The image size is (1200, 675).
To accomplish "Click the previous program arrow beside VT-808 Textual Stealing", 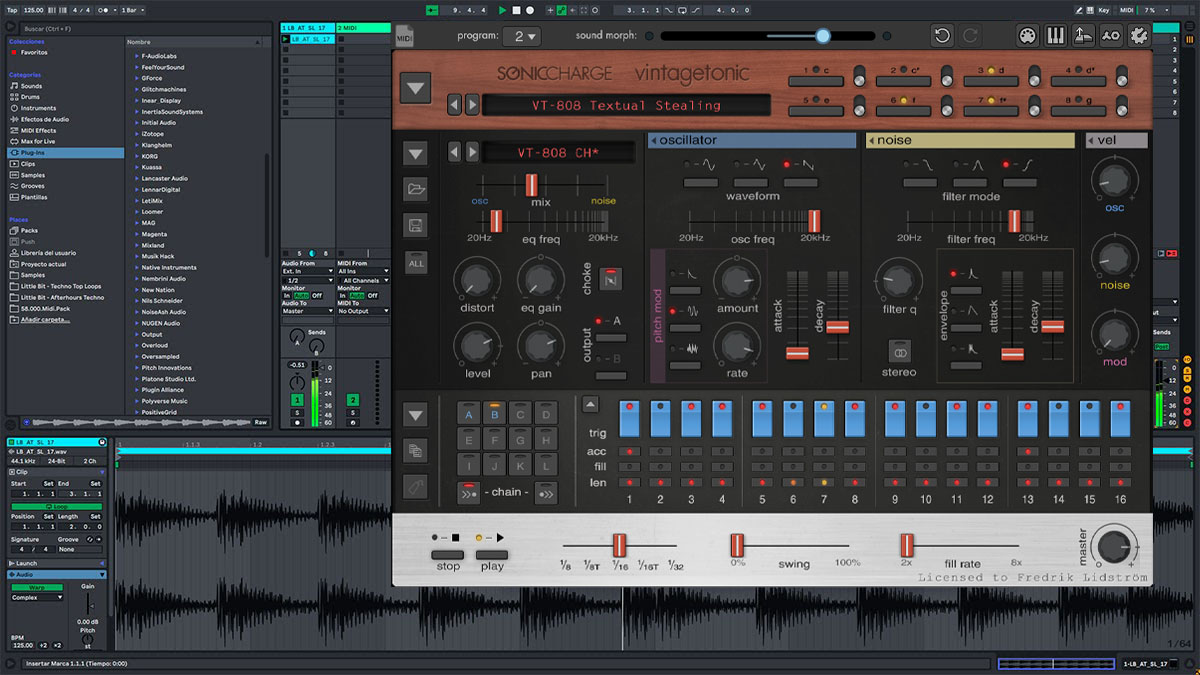I will click(x=453, y=105).
